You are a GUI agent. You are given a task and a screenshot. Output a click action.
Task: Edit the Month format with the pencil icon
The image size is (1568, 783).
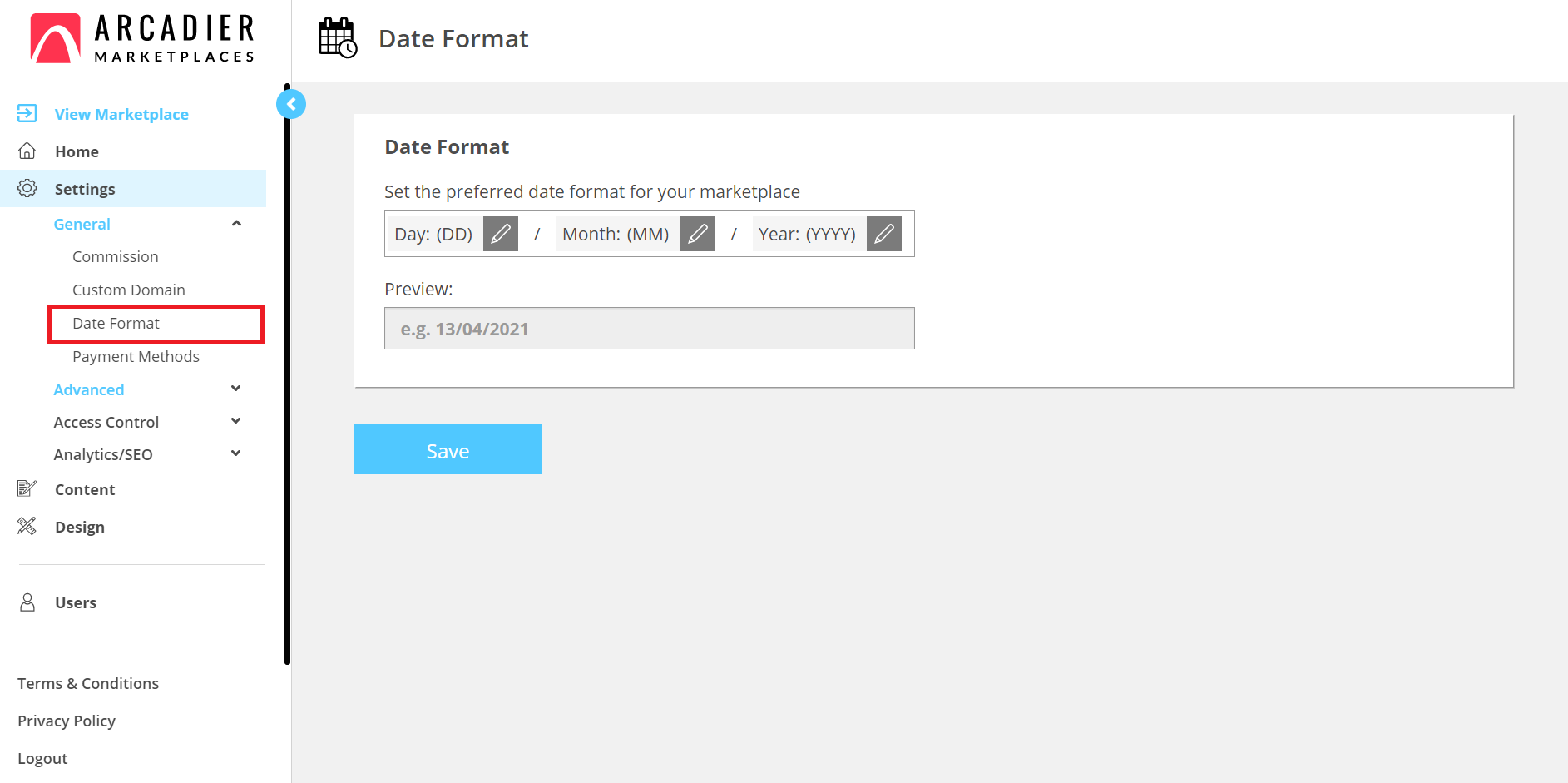pyautogui.click(x=697, y=234)
